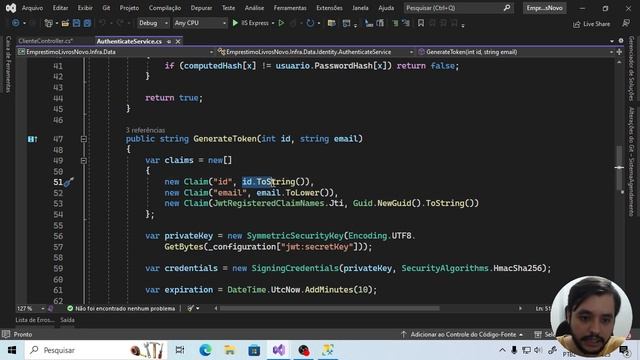Open the Depurar menu
Screen dimensions: 640x360
click(x=201, y=8)
